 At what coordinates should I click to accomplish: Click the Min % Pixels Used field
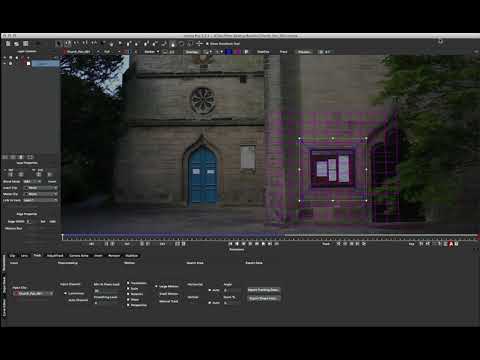[106, 291]
